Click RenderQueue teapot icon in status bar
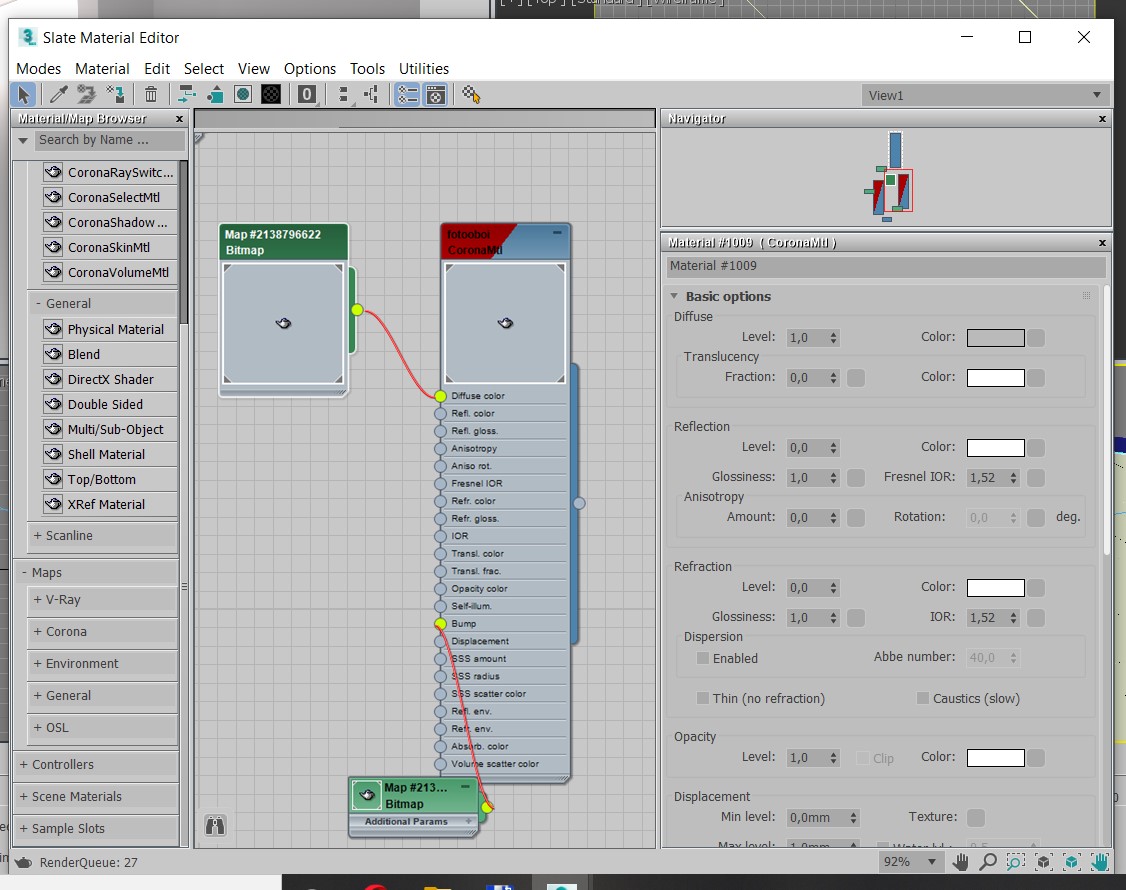The width and height of the screenshot is (1126, 890). [x=23, y=862]
